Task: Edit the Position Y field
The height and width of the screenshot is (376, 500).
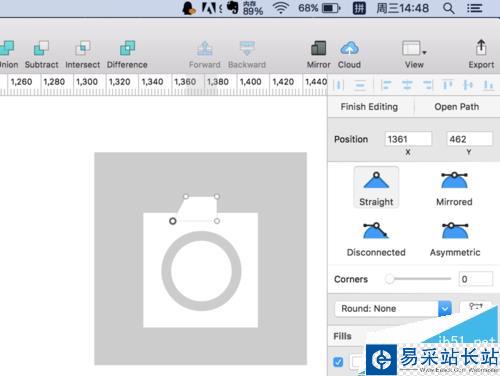Action: (x=469, y=139)
